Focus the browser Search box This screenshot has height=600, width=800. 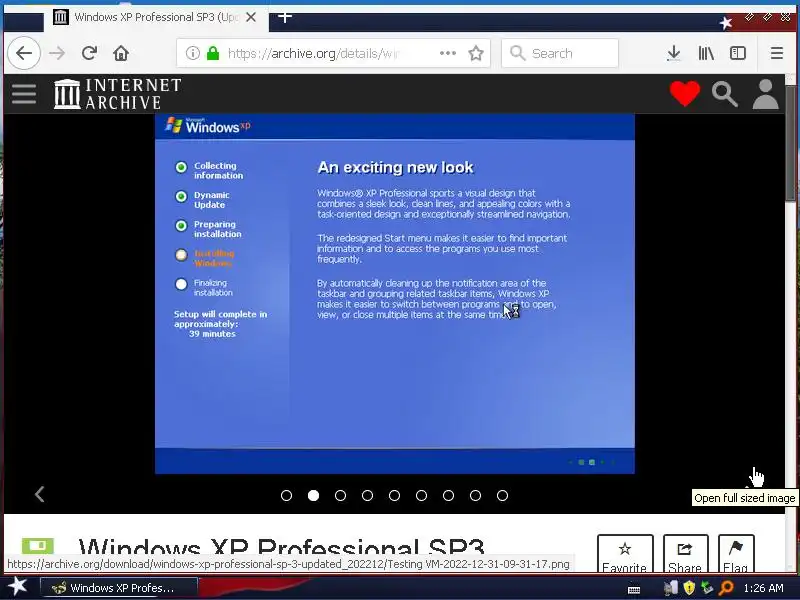[560, 53]
